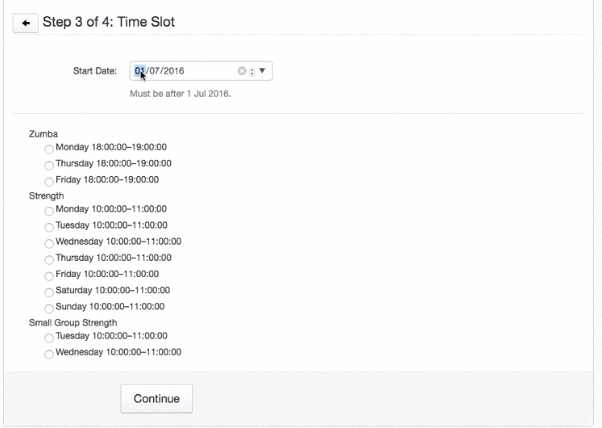
Task: Choose Zumba Friday 18:00 slot
Action: [49, 180]
